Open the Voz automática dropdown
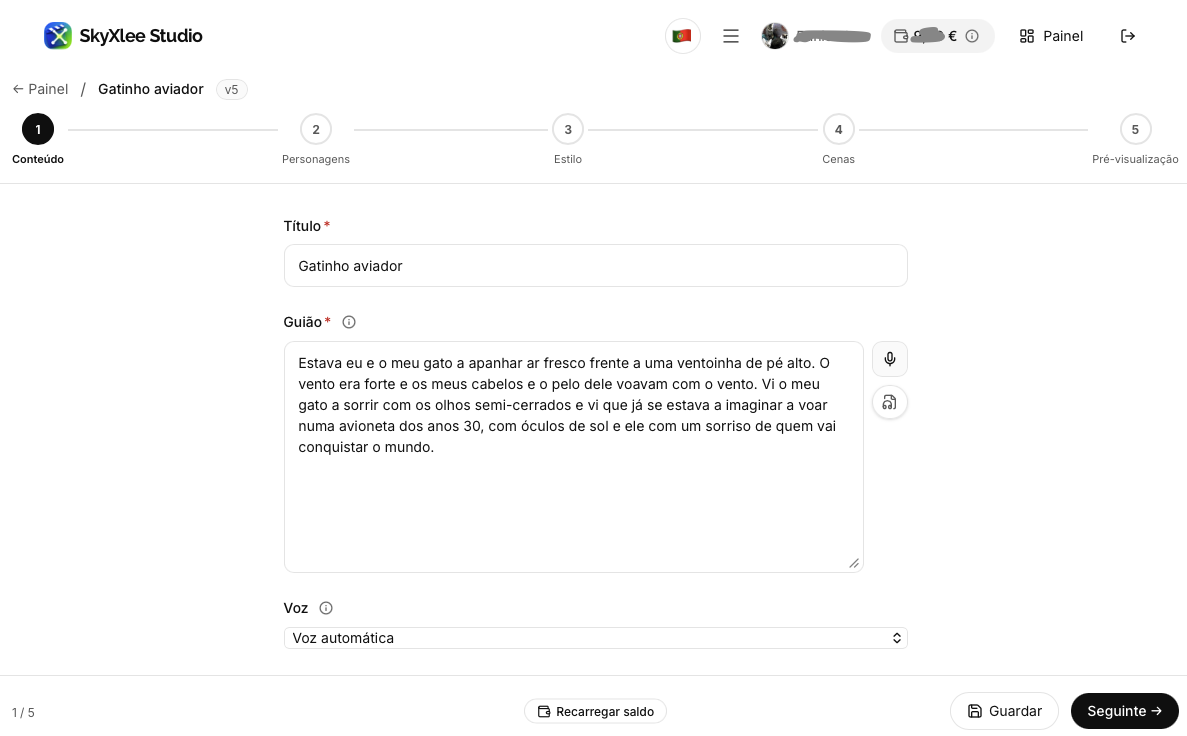Screen dimensions: 1187x736 (596, 638)
